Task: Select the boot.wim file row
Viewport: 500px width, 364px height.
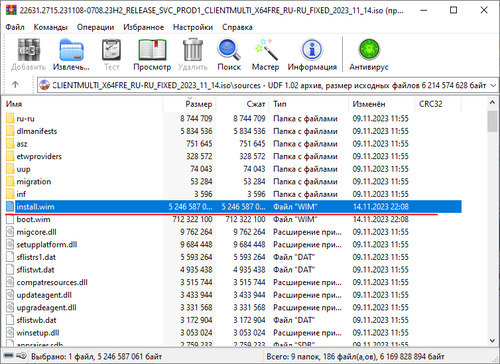Action: (x=233, y=219)
